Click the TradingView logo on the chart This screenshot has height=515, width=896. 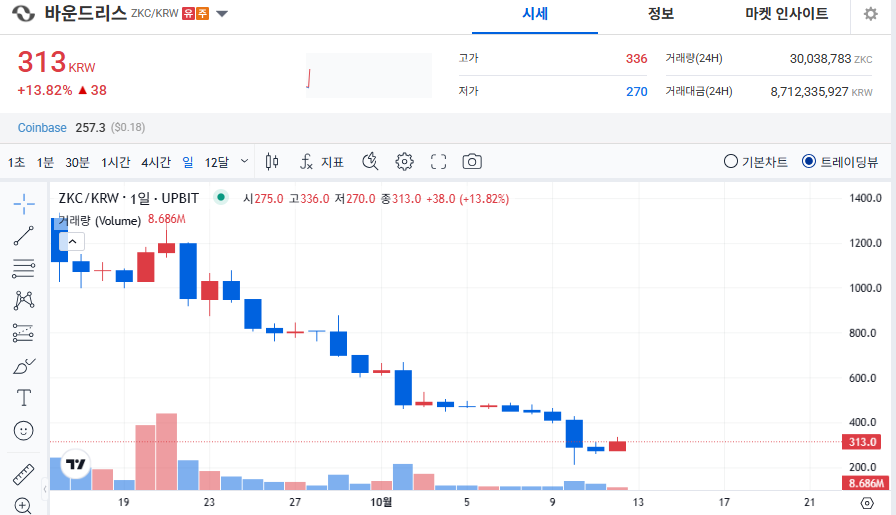coord(75,464)
